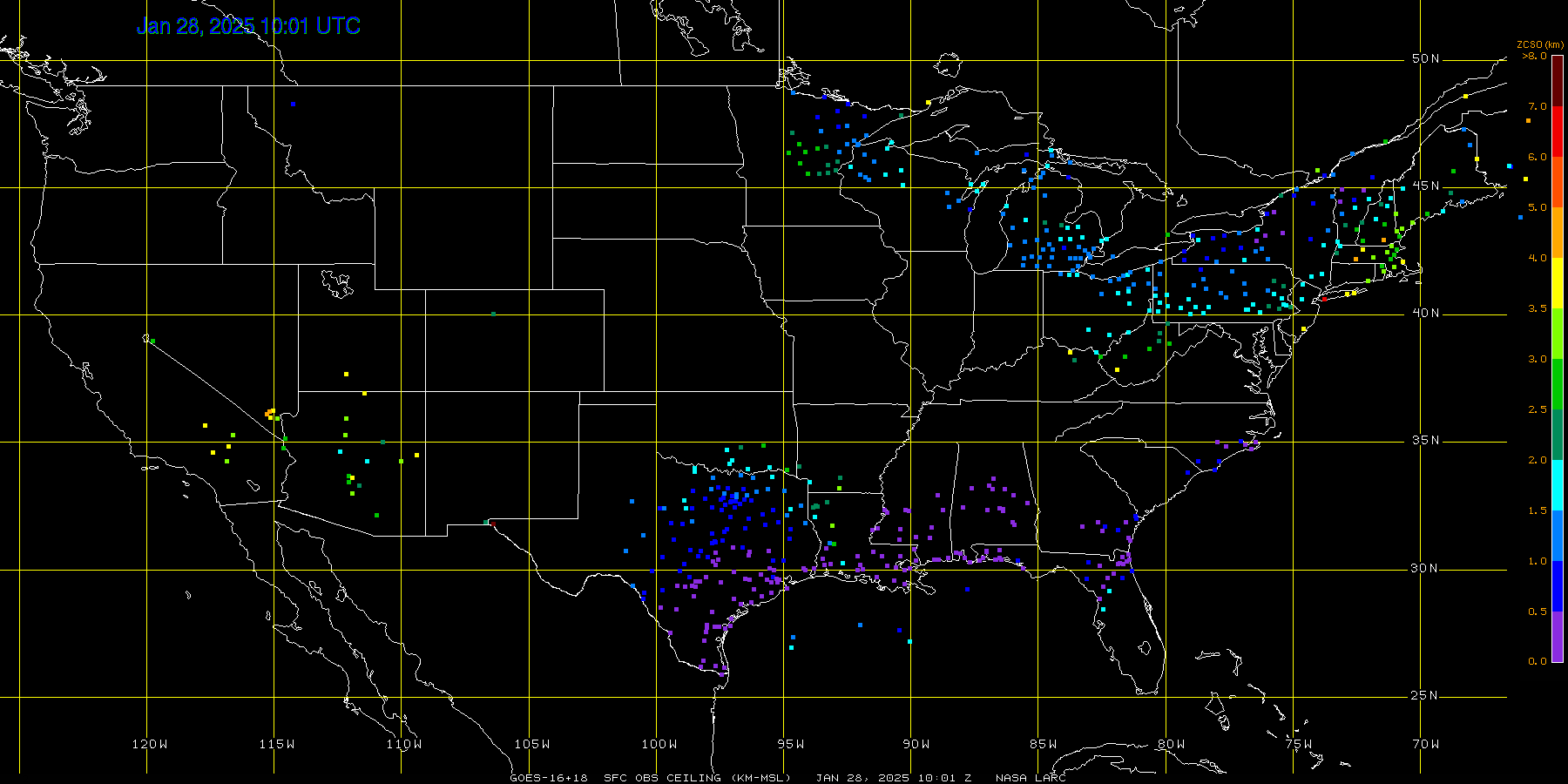Click the 6.0 colorbar label
The width and height of the screenshot is (1568, 784).
(x=1538, y=157)
